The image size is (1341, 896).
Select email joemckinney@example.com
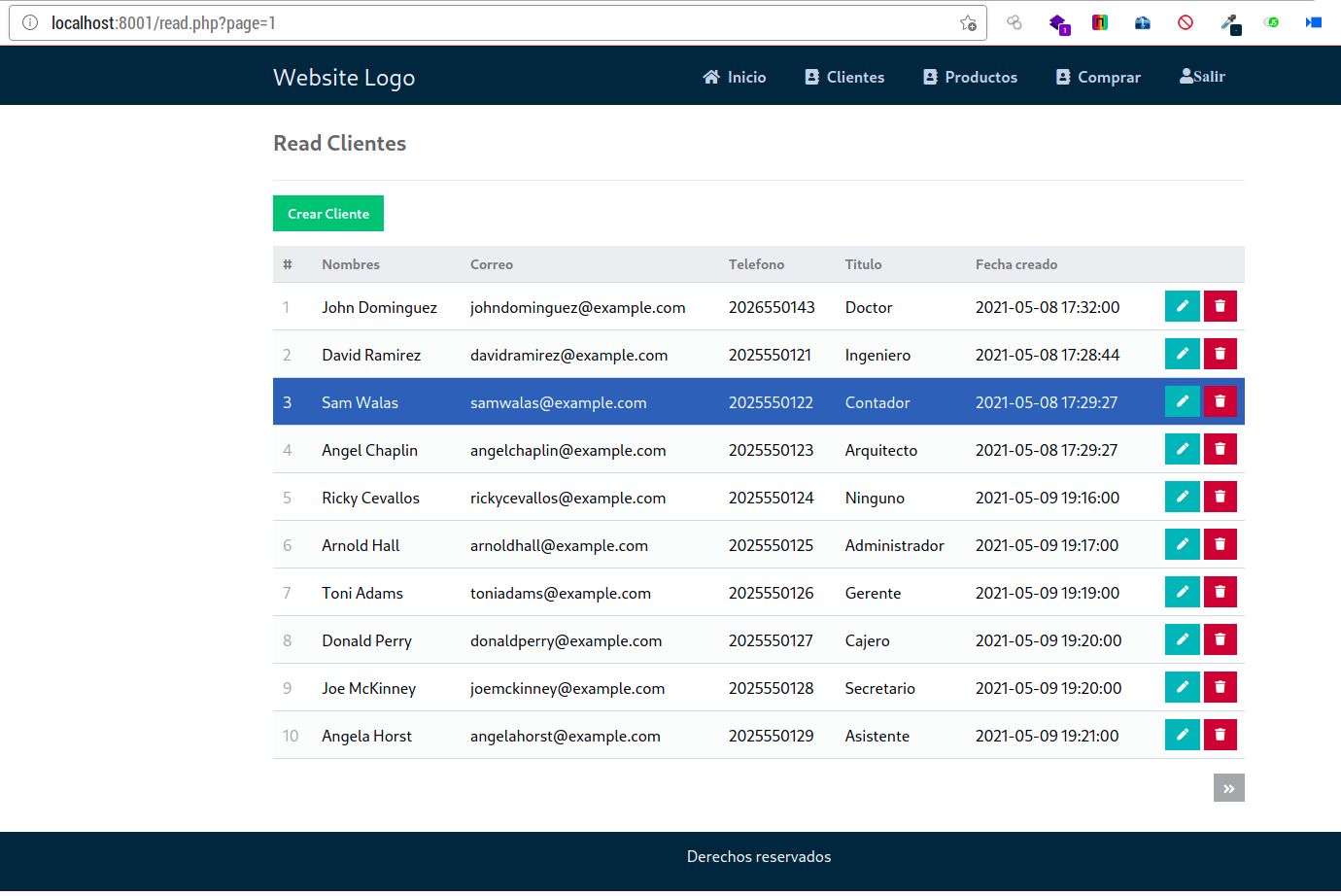coord(567,688)
